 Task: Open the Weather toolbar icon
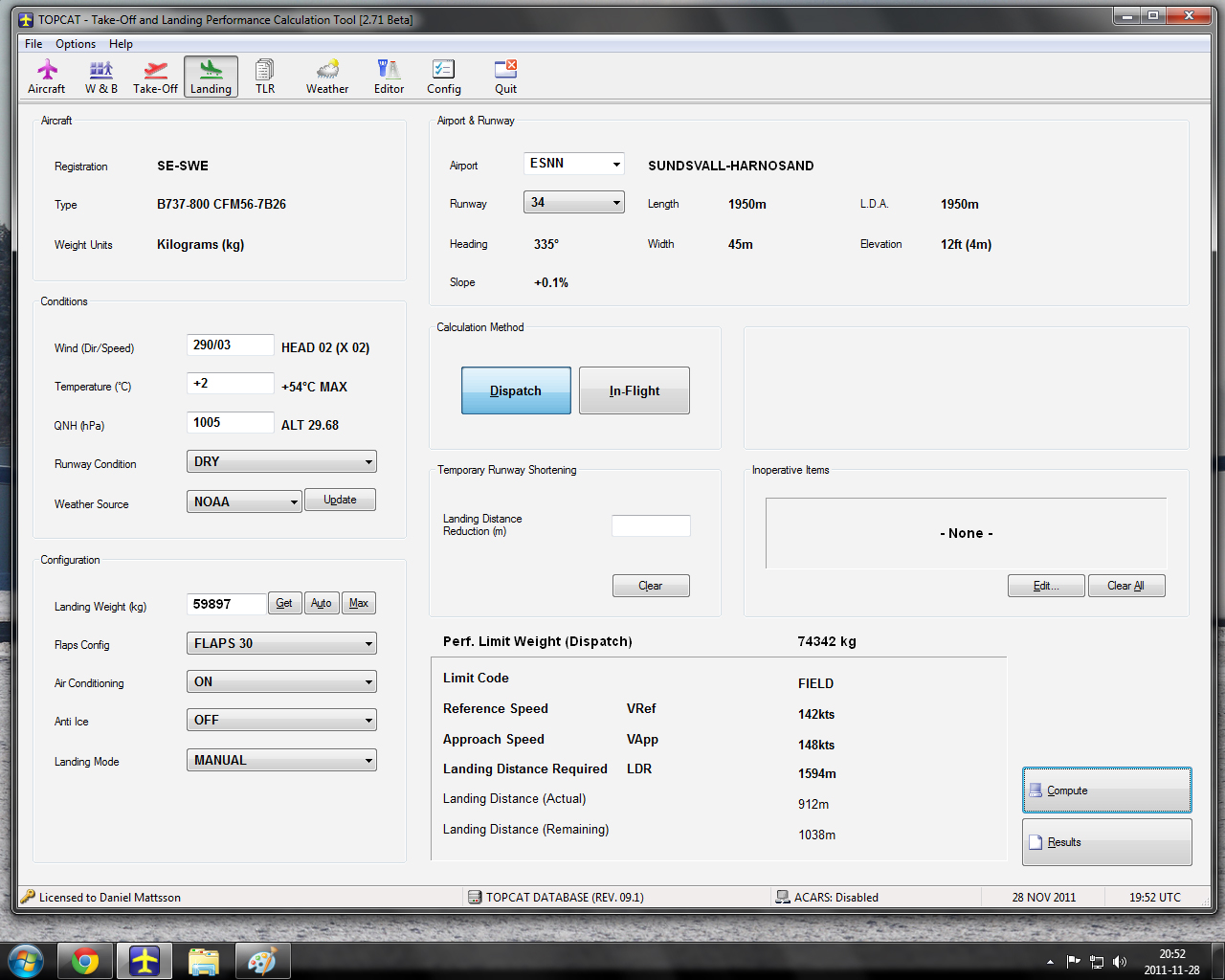[x=327, y=77]
